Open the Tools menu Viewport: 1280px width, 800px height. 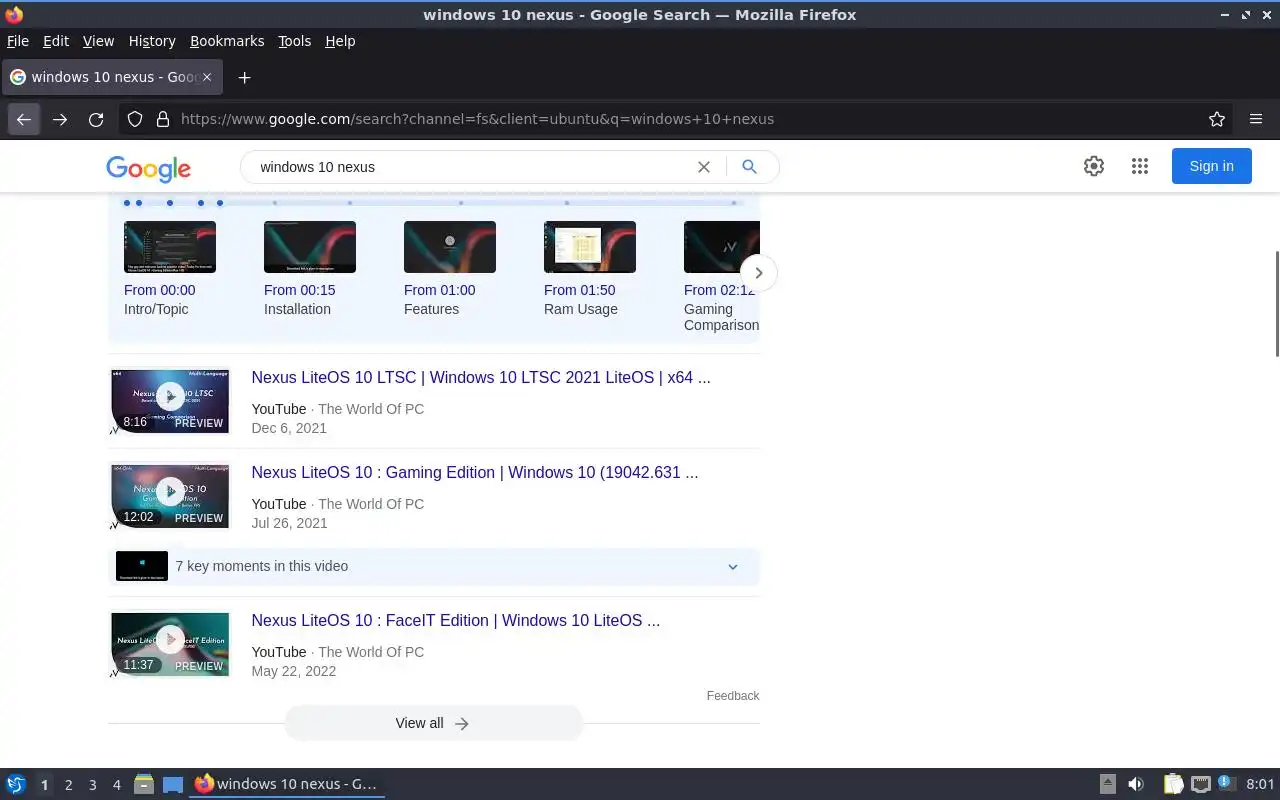click(x=294, y=41)
